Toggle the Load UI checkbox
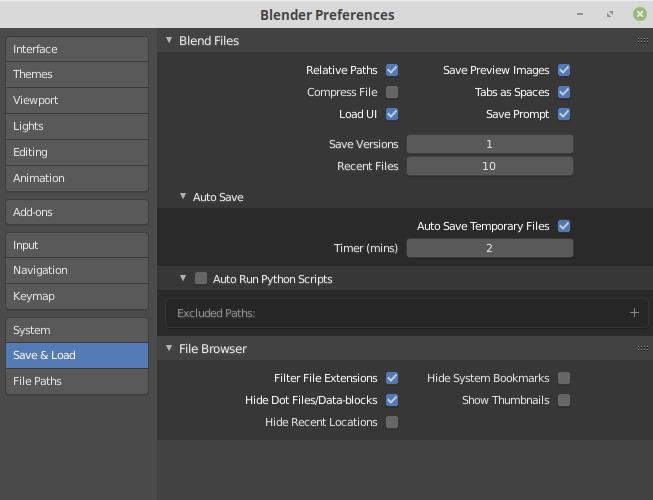Screen dimensions: 653x500 click(x=392, y=114)
